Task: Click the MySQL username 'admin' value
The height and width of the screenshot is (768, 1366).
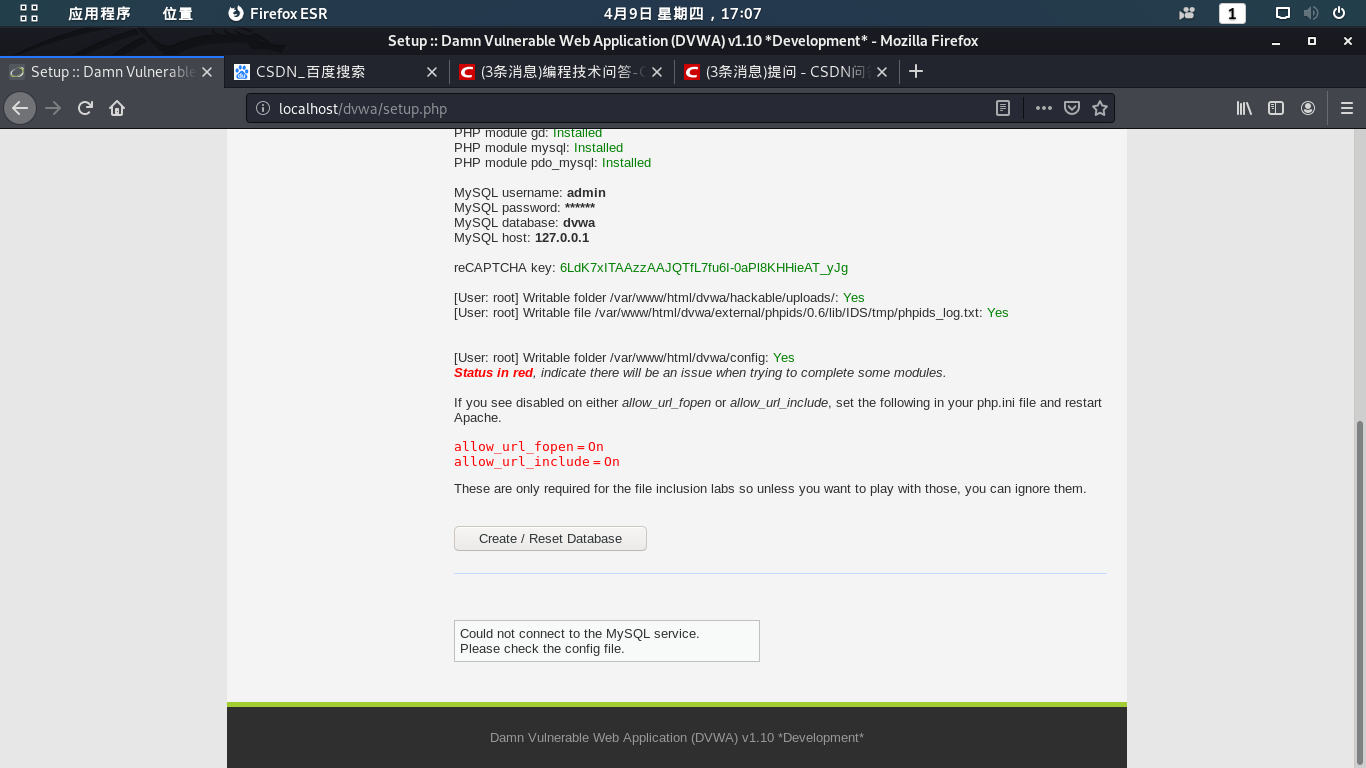Action: coord(586,192)
